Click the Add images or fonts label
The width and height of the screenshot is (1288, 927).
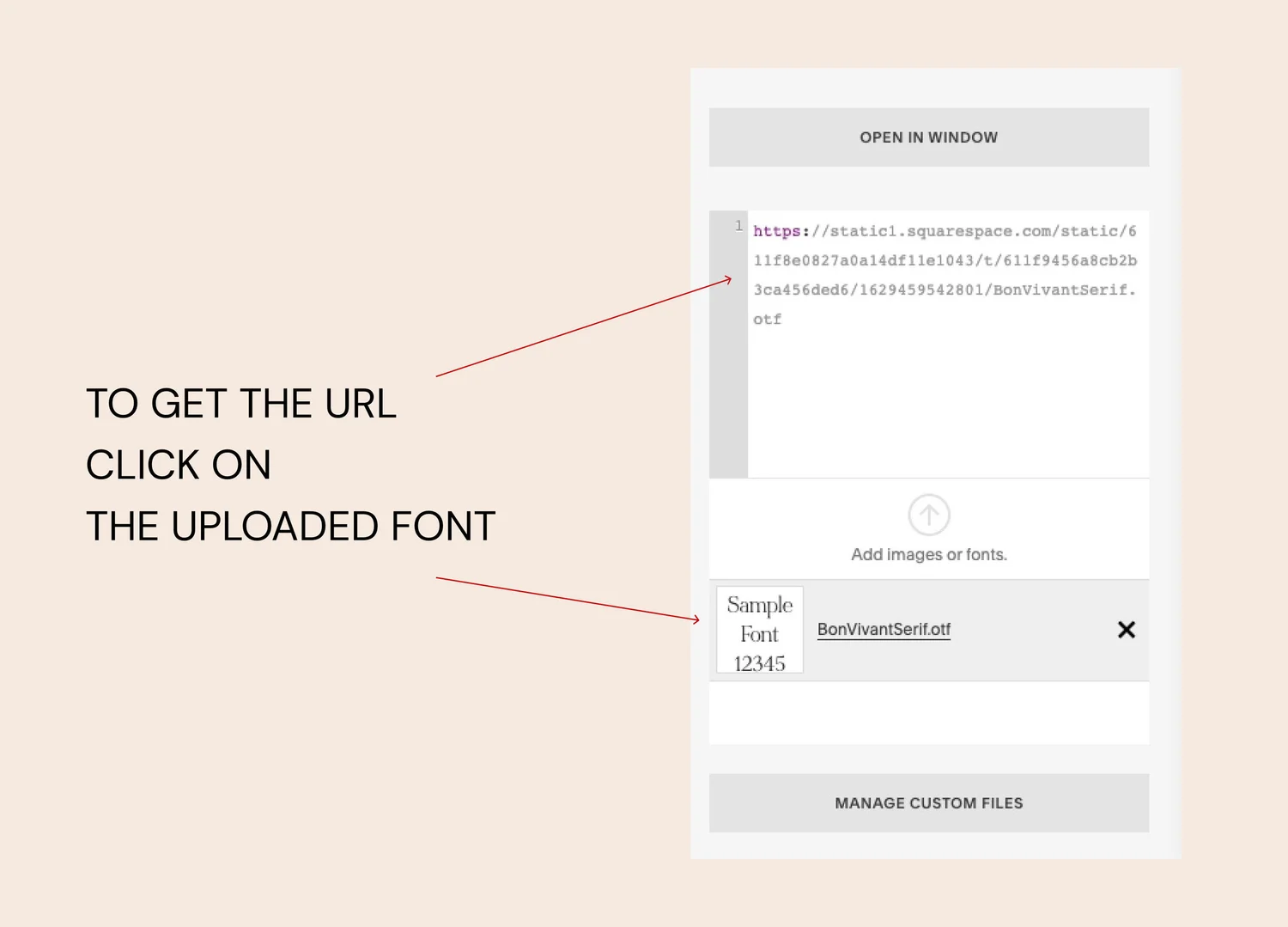(928, 554)
